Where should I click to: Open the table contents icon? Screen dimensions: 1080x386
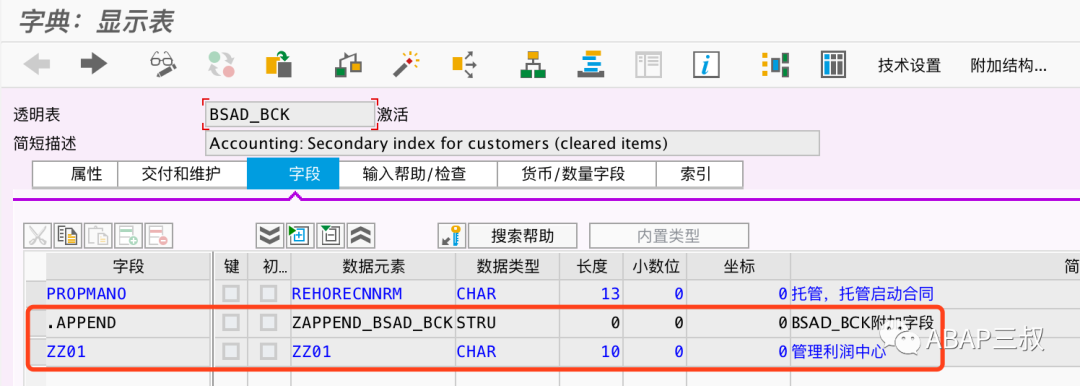point(833,65)
